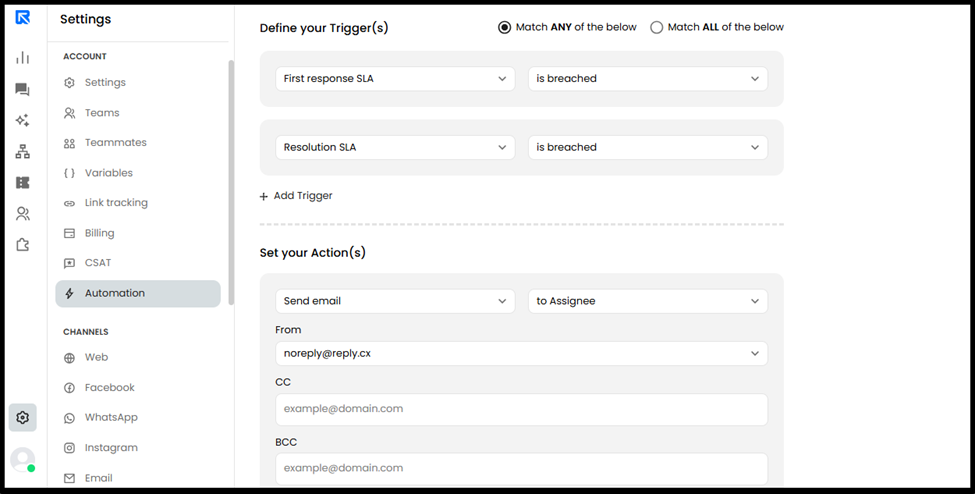
Task: Click the user avatar with green status
Action: (x=23, y=460)
